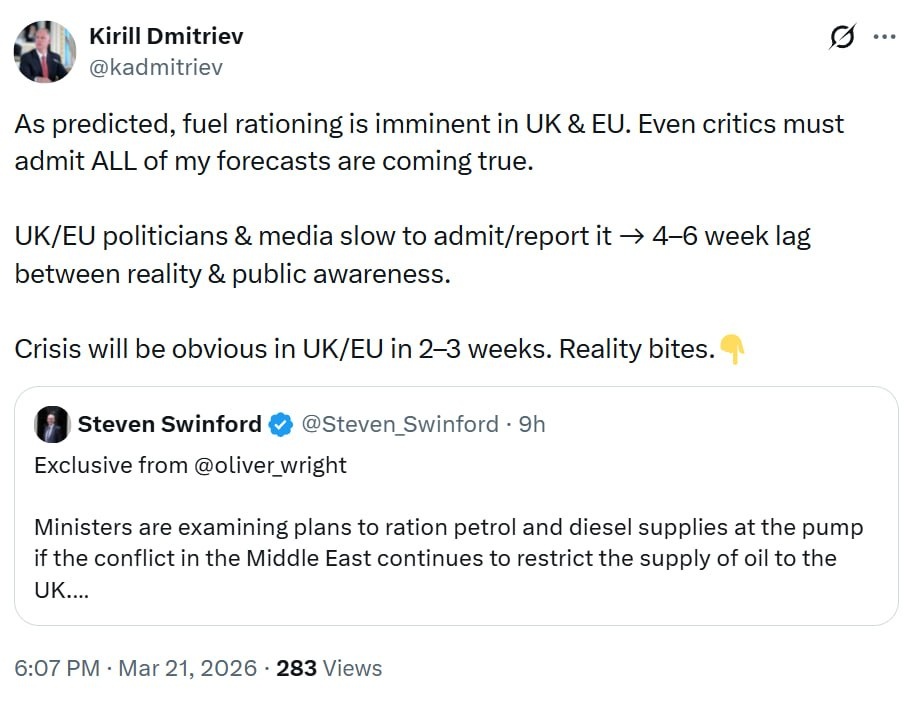Click the 'UK/EU politicians & media' paragraph

click(x=412, y=254)
